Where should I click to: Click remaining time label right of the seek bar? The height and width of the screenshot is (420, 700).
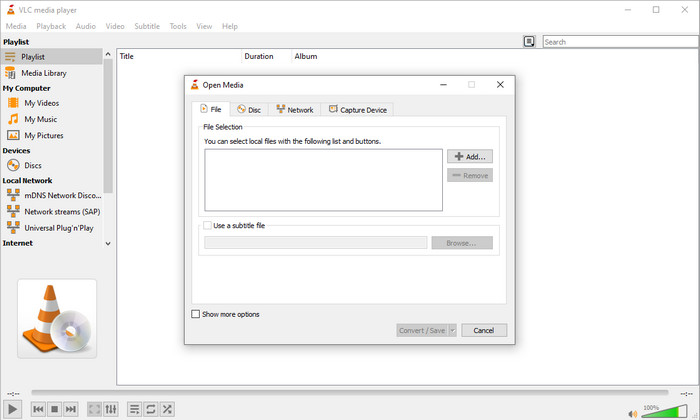click(686, 394)
